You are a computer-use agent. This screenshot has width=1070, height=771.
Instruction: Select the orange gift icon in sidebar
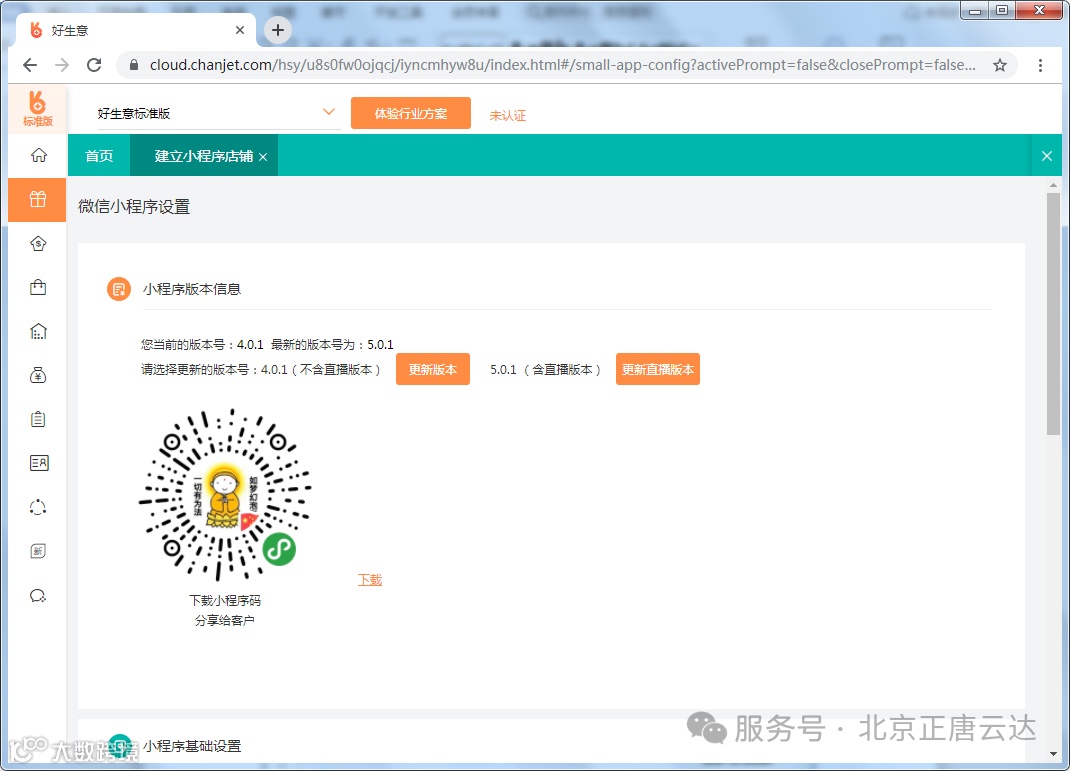38,199
